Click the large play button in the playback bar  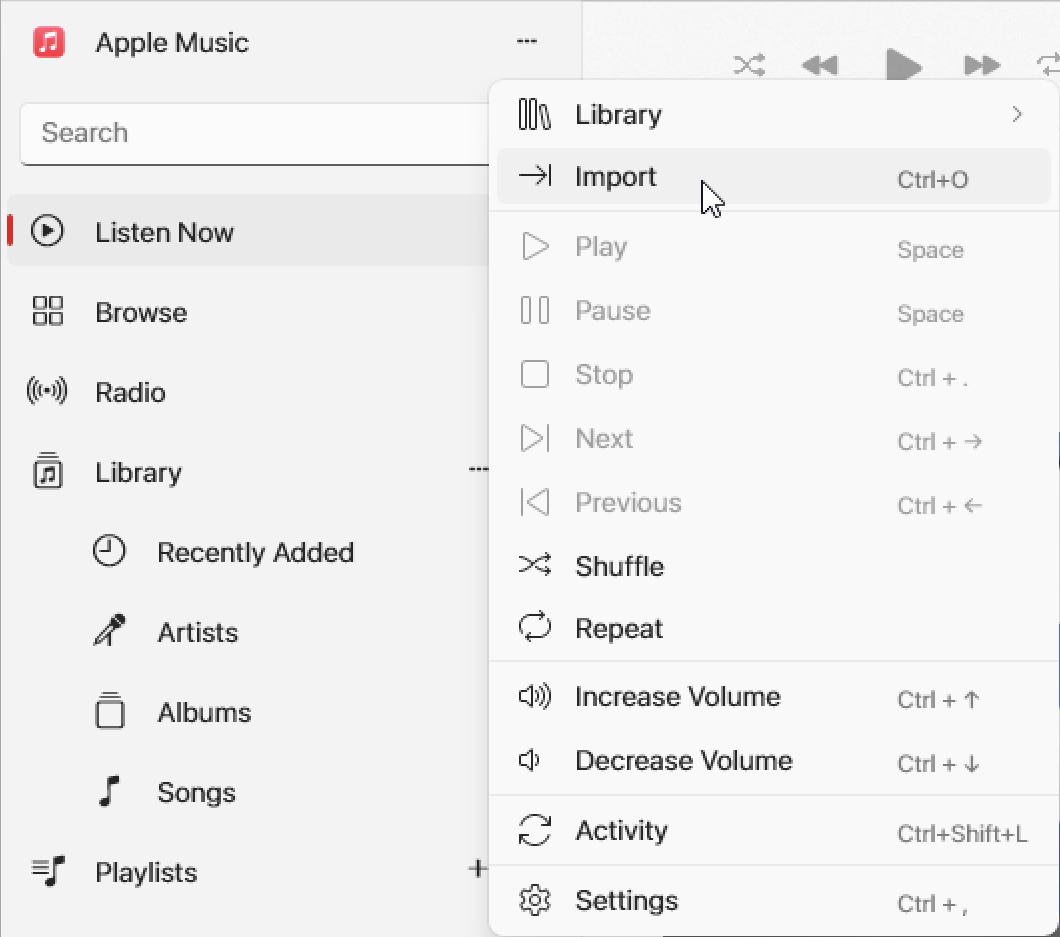(x=903, y=65)
